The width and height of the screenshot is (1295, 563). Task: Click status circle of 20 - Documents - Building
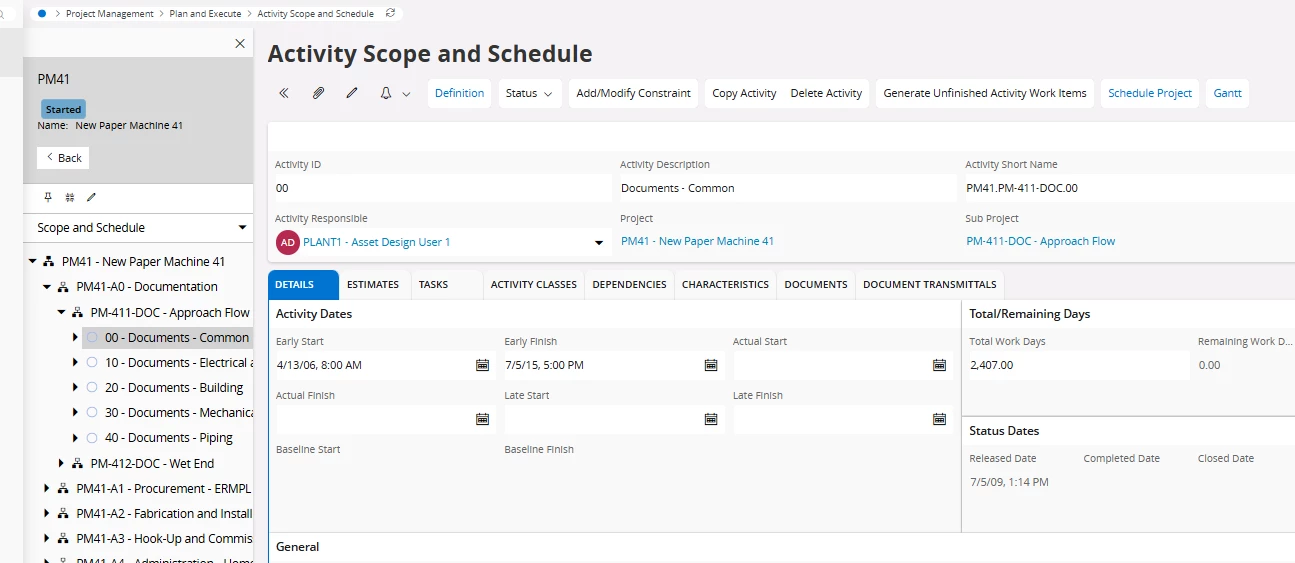[92, 388]
